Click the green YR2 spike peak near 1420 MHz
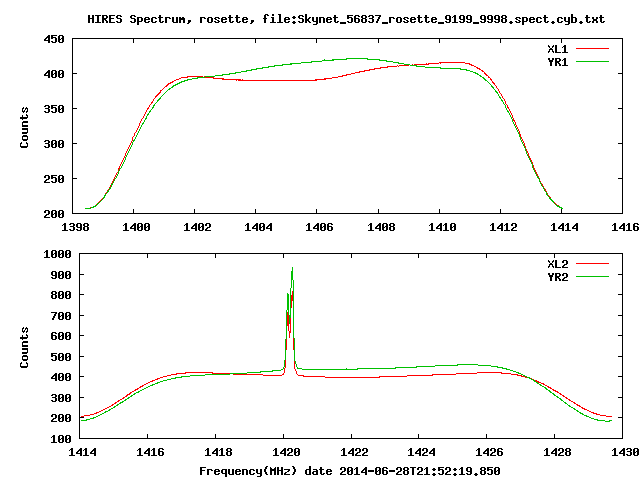Image resolution: width=640 pixels, height=480 pixels. click(x=292, y=268)
